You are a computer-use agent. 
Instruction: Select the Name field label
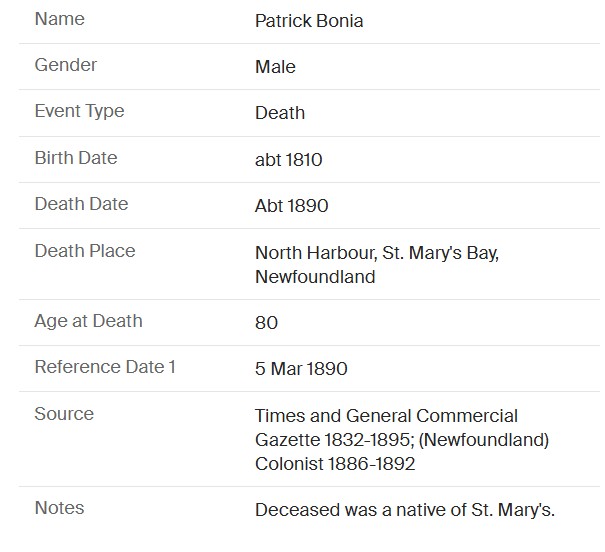(x=59, y=19)
